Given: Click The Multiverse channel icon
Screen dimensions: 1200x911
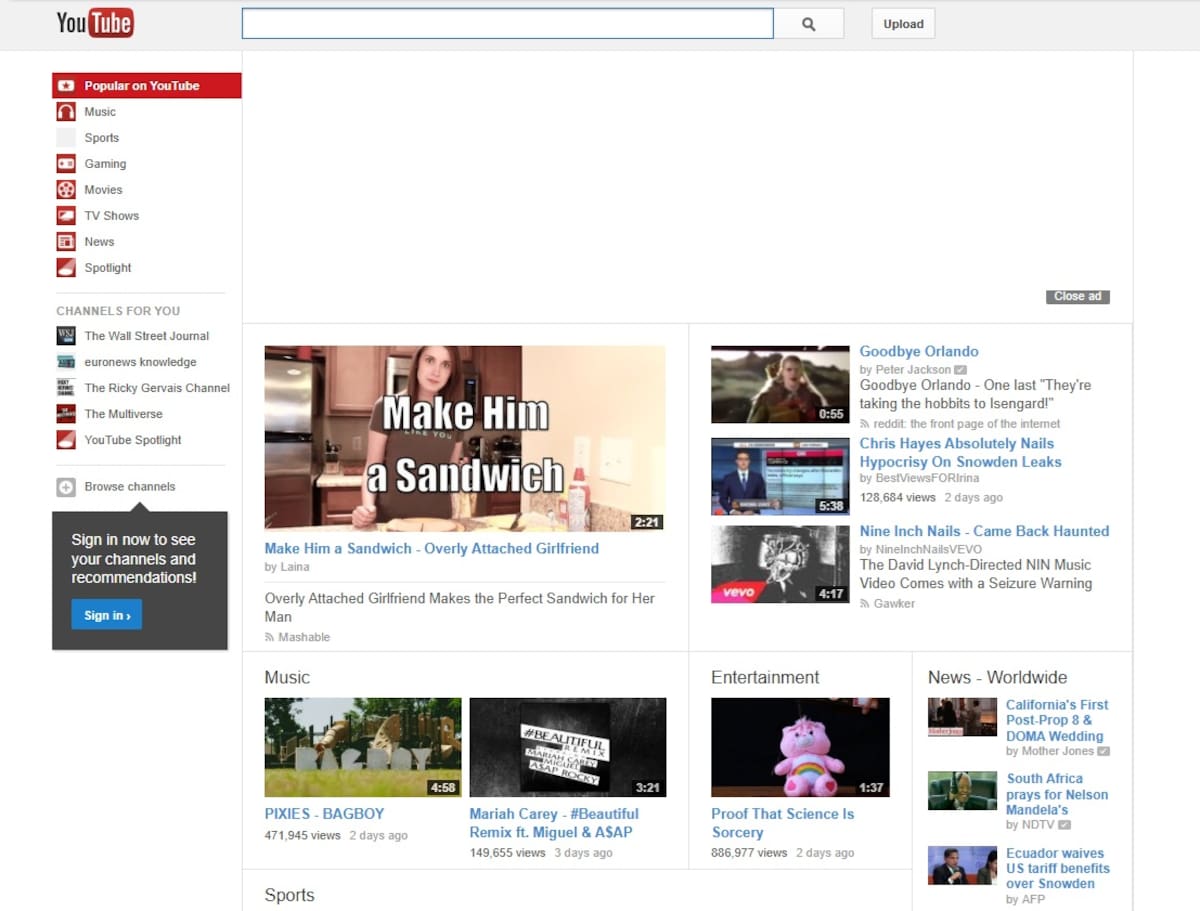Looking at the screenshot, I should (66, 414).
